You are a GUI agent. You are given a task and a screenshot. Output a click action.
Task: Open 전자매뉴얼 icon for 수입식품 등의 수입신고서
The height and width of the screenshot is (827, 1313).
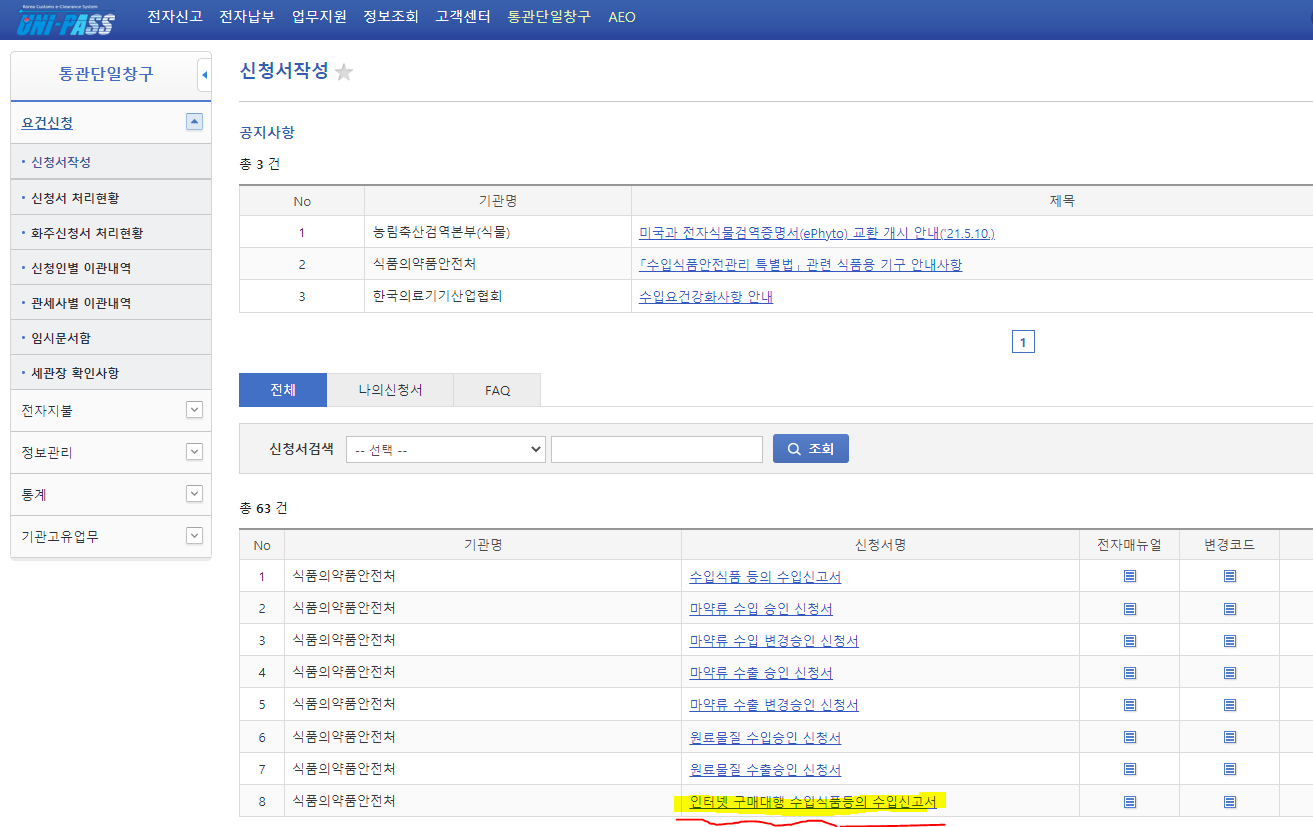(x=1129, y=575)
